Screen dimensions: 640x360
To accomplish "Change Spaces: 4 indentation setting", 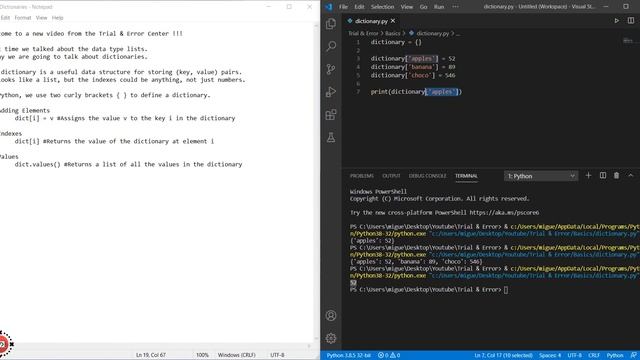I will pyautogui.click(x=550, y=355).
